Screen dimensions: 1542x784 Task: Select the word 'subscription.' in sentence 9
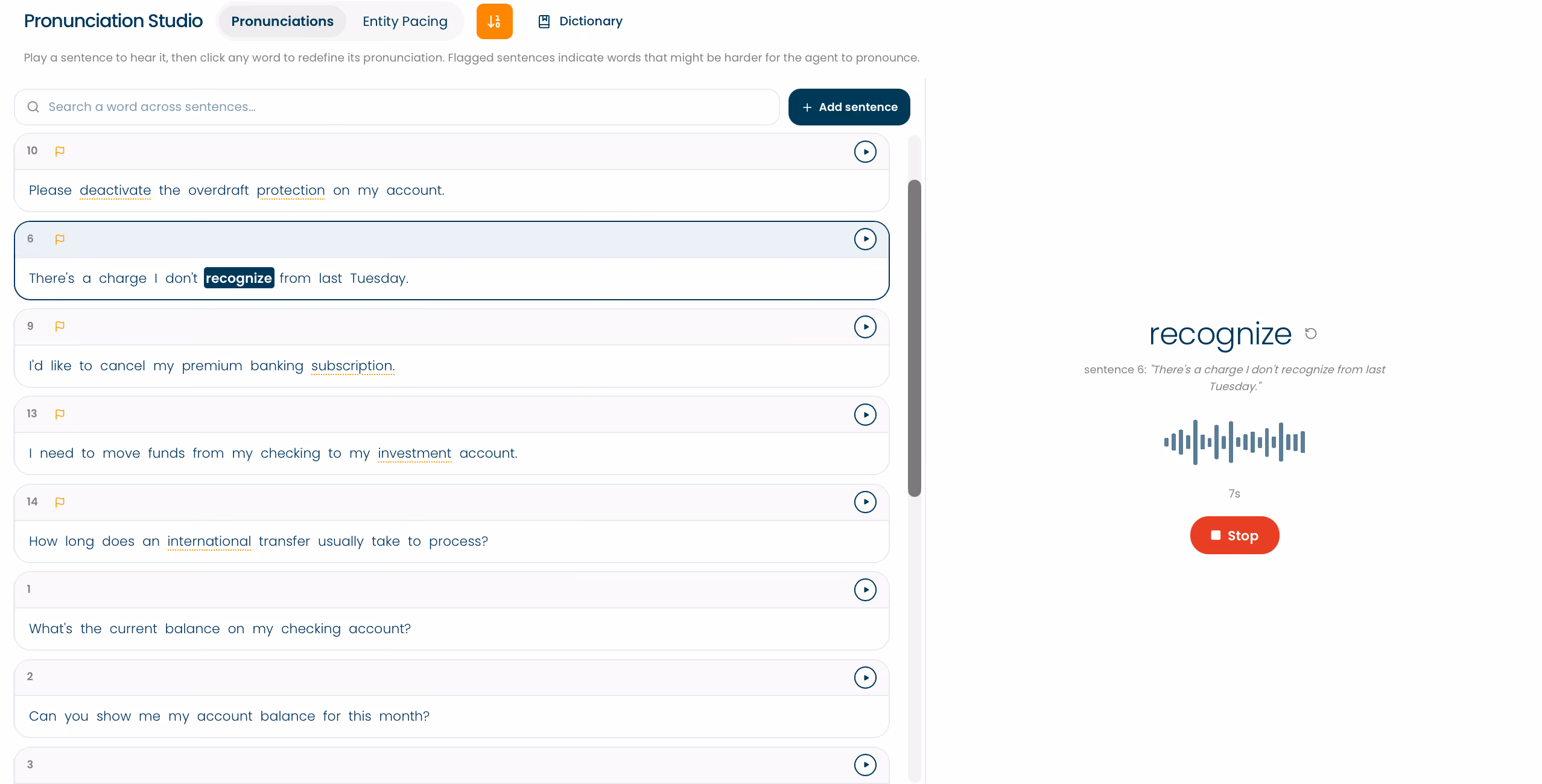(353, 366)
